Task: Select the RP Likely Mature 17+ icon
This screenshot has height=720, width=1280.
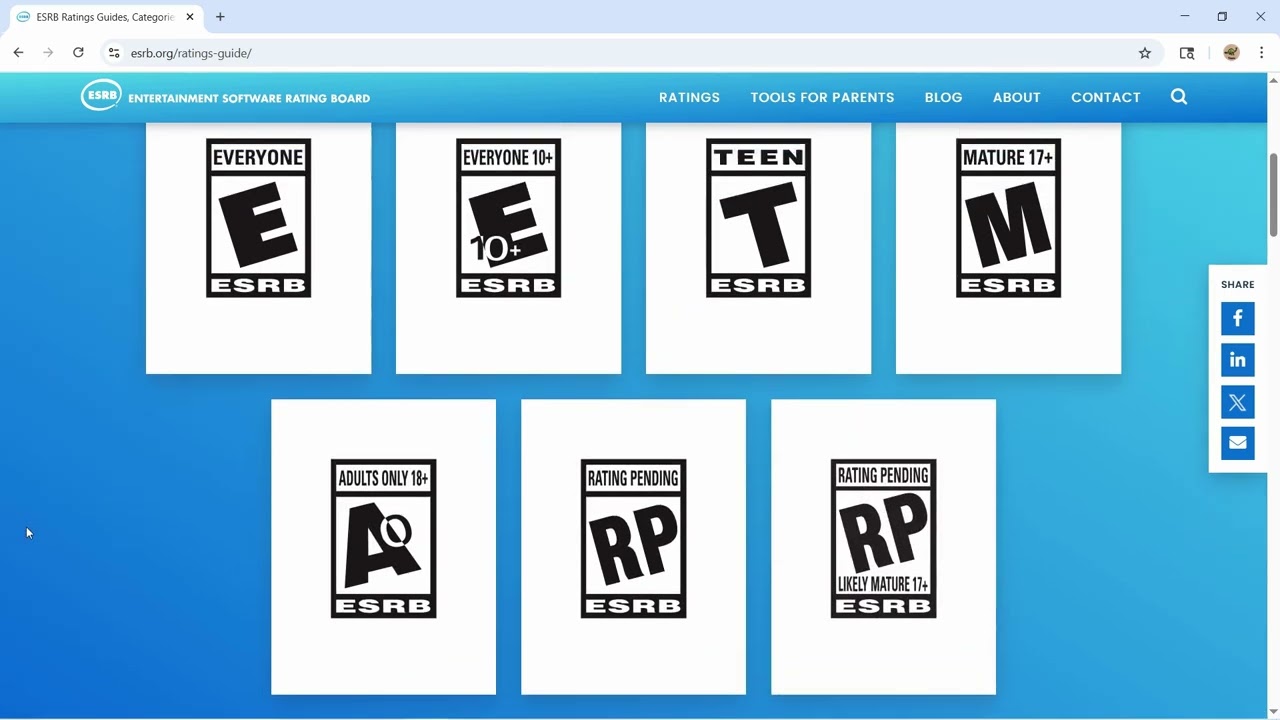Action: tap(883, 539)
